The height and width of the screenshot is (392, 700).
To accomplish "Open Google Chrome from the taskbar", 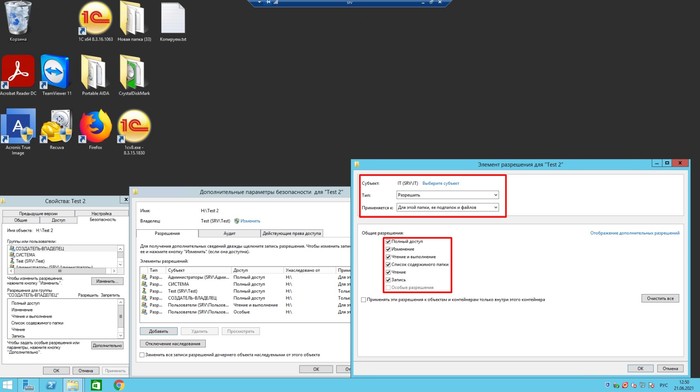I will point(119,385).
